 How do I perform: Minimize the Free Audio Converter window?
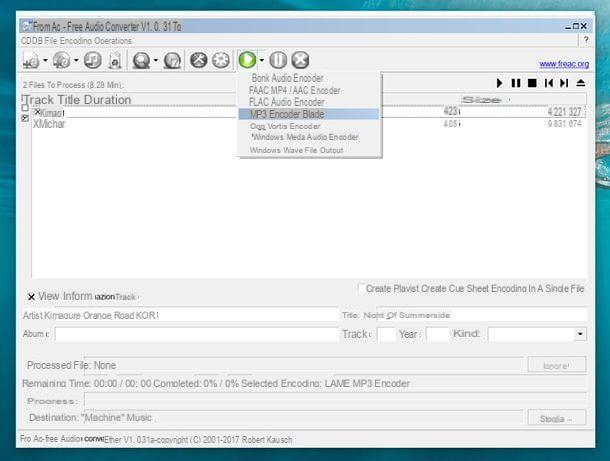pyautogui.click(x=568, y=26)
